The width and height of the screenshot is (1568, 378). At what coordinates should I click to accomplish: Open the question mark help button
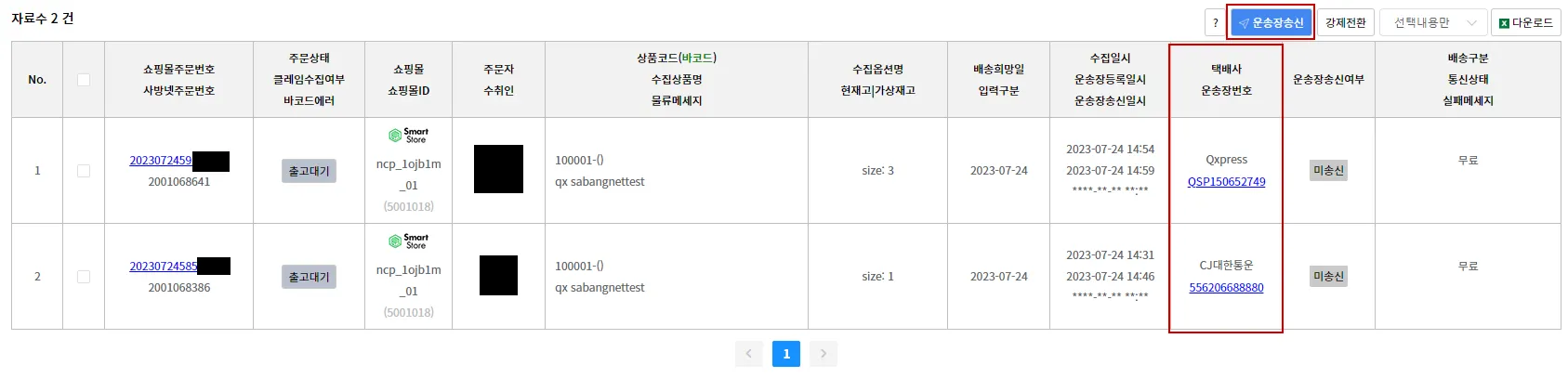(1215, 23)
